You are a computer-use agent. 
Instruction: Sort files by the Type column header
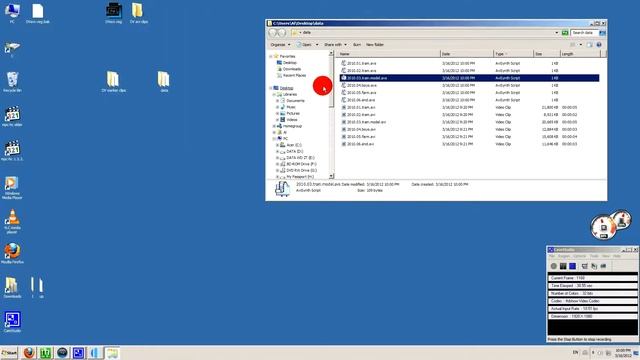pyautogui.click(x=513, y=54)
